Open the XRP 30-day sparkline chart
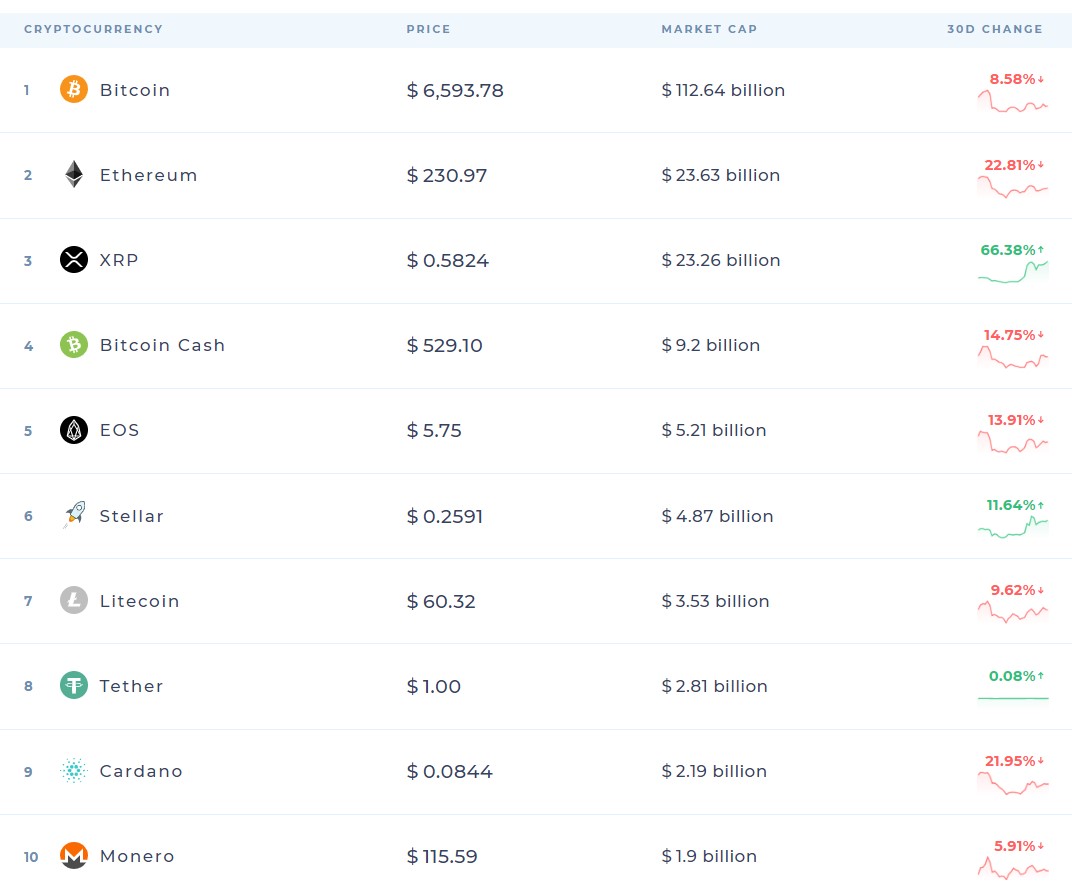1072x890 pixels. pos(1013,272)
